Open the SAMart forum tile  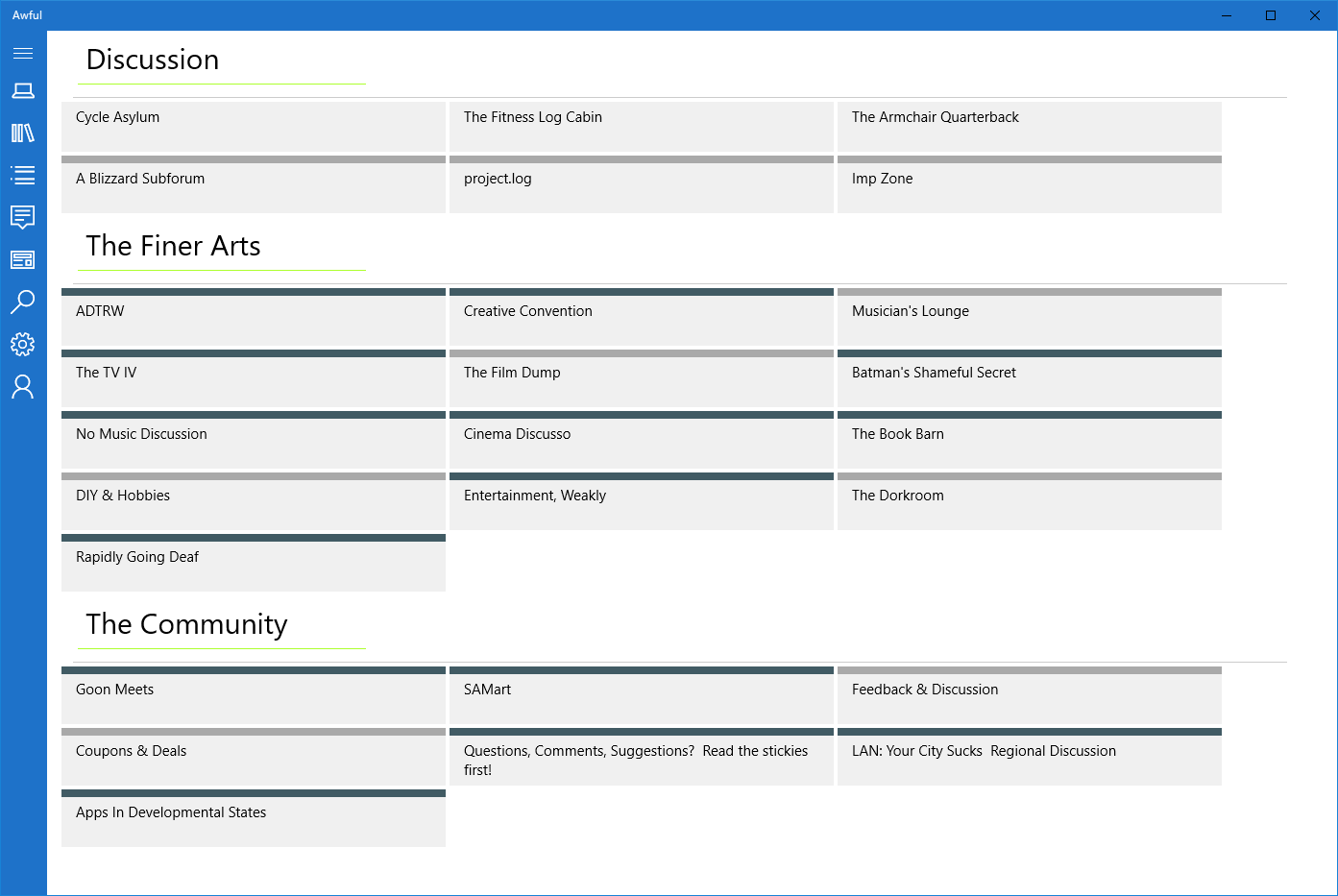coord(642,696)
